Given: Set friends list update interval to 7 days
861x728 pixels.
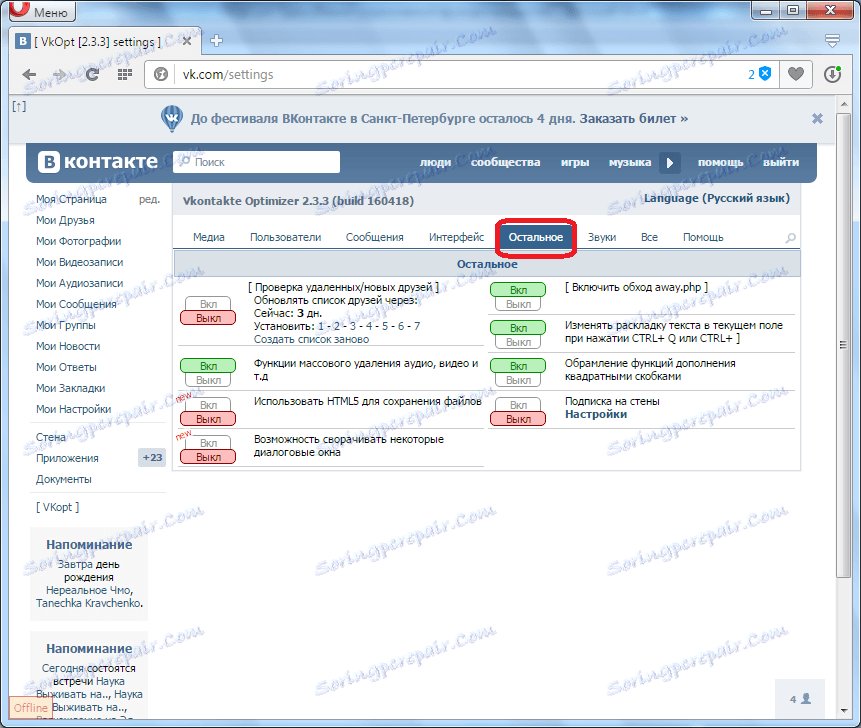Looking at the screenshot, I should pos(417,326).
